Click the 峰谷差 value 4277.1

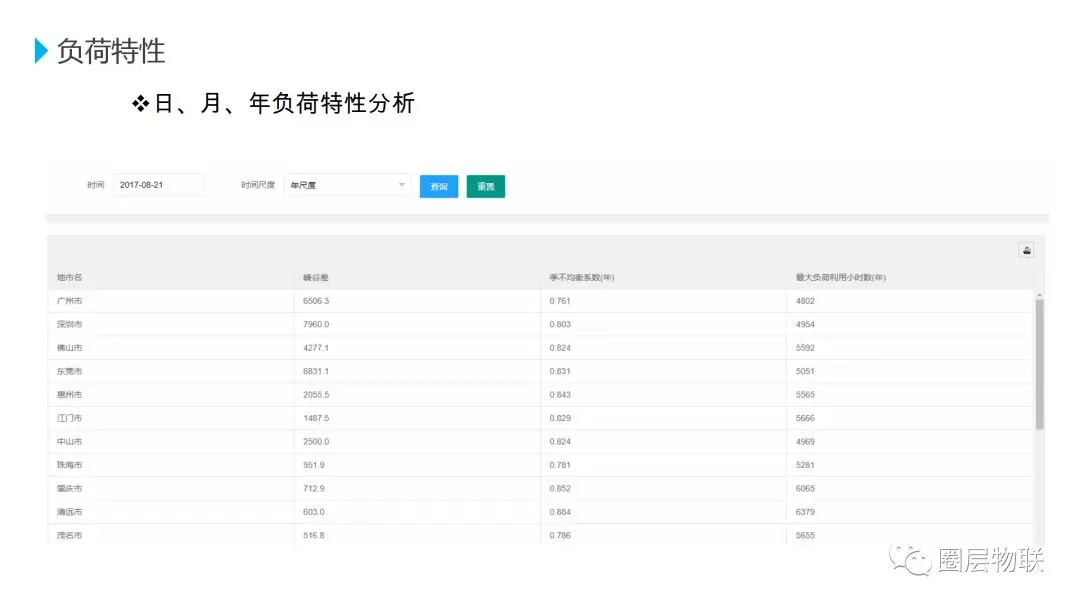tap(316, 348)
